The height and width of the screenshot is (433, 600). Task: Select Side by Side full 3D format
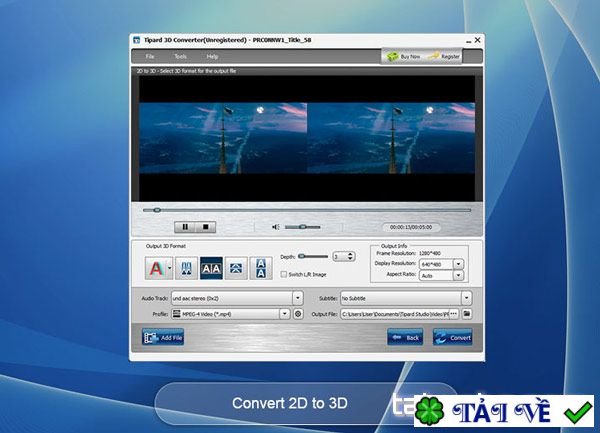[x=212, y=267]
